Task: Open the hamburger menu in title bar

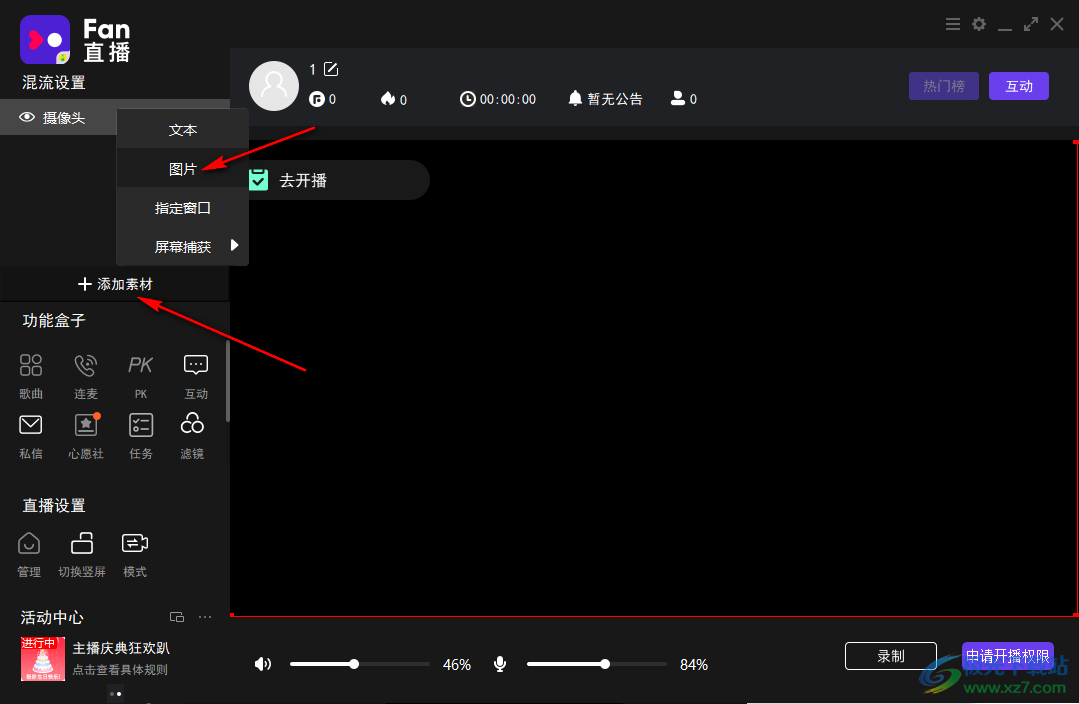Action: 953,25
